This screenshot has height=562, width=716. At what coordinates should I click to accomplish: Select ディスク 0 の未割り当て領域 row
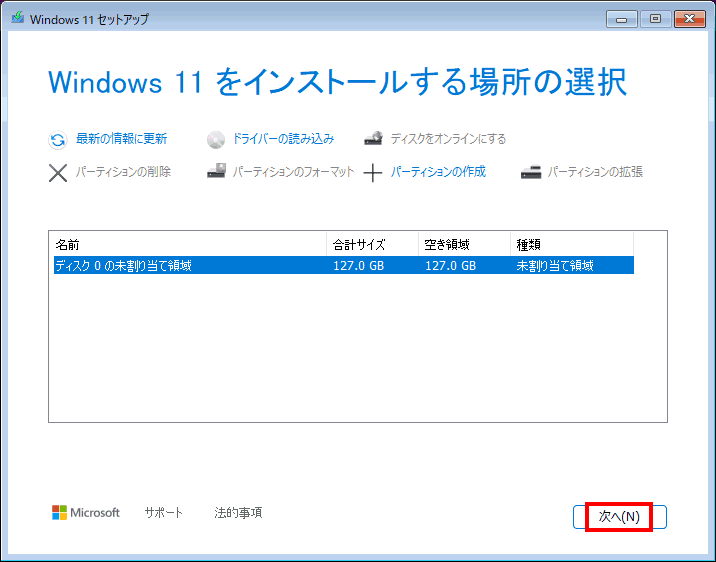pyautogui.click(x=344, y=265)
